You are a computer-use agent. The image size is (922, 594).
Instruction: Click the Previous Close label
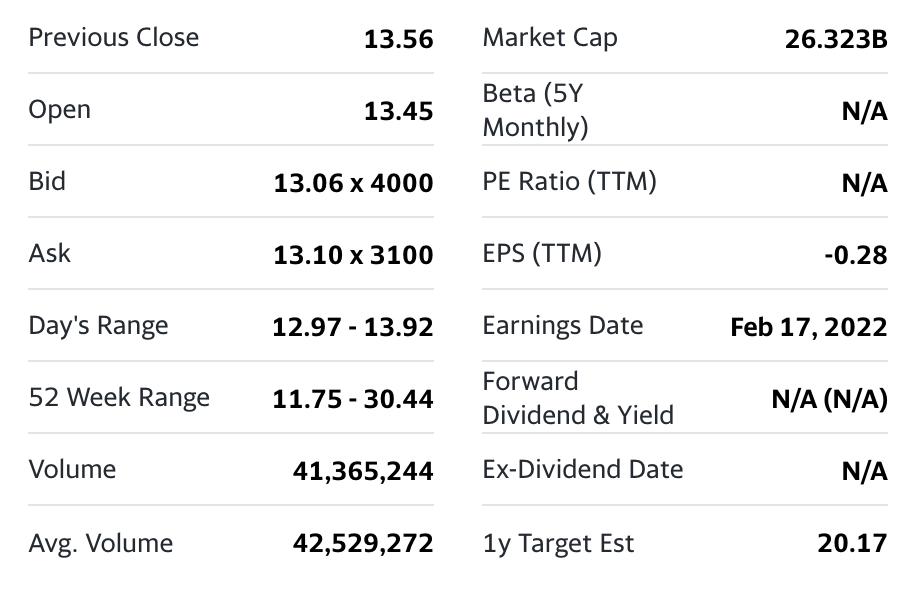[113, 38]
